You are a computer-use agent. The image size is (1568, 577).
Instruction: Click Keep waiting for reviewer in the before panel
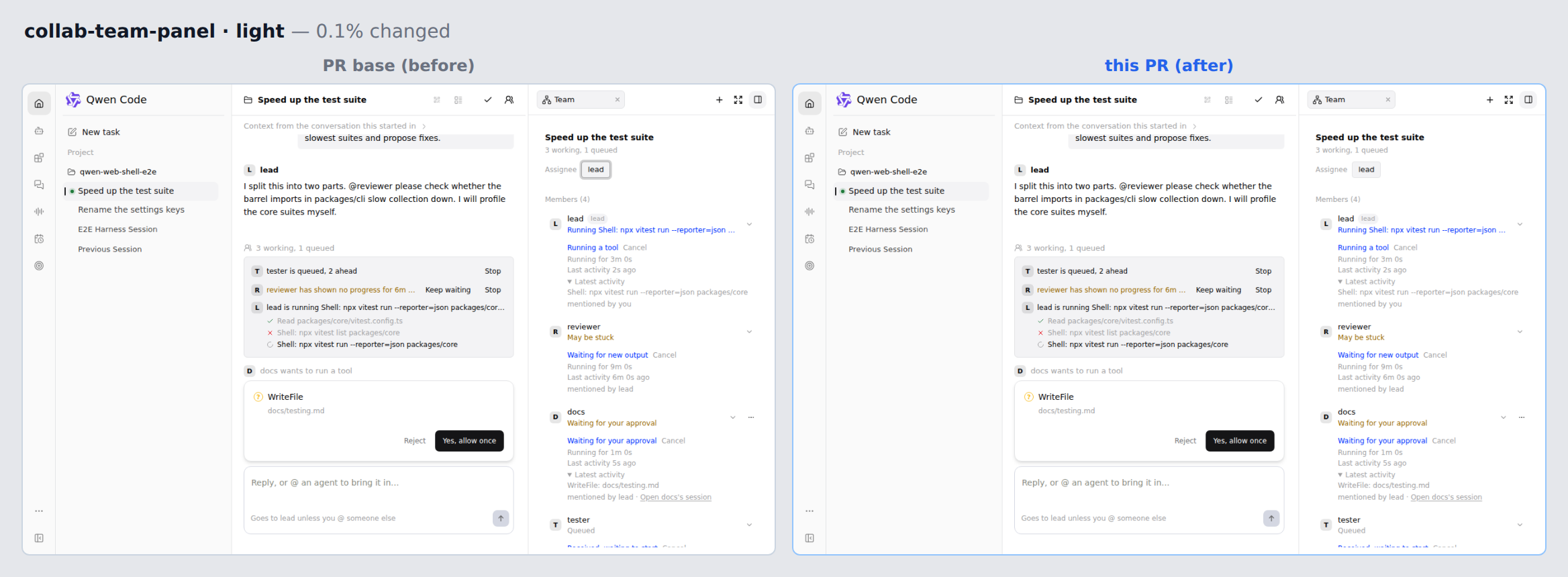pos(448,290)
